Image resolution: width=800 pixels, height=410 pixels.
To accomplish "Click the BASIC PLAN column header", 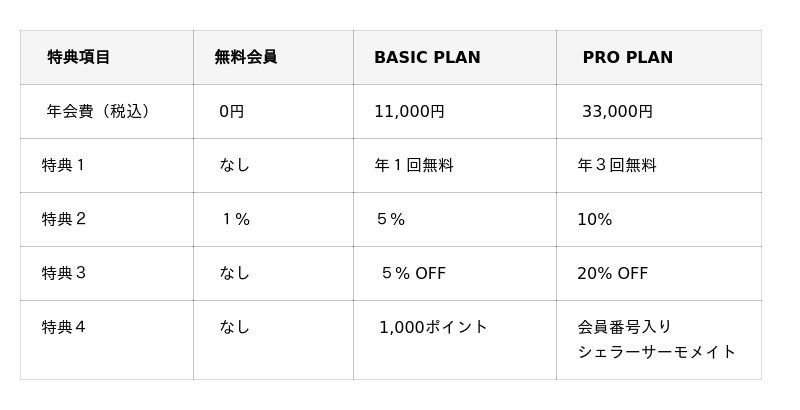I will (x=427, y=57).
